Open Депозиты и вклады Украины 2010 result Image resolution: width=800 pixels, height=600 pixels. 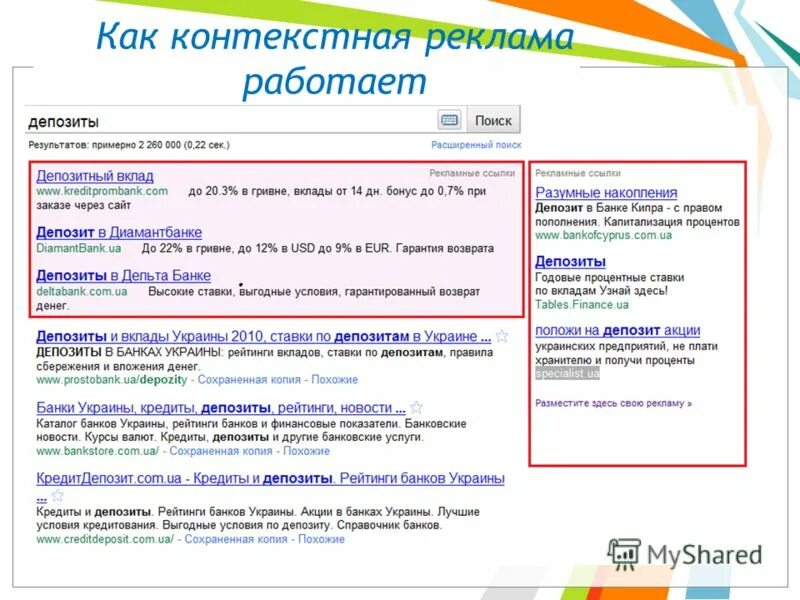point(263,337)
